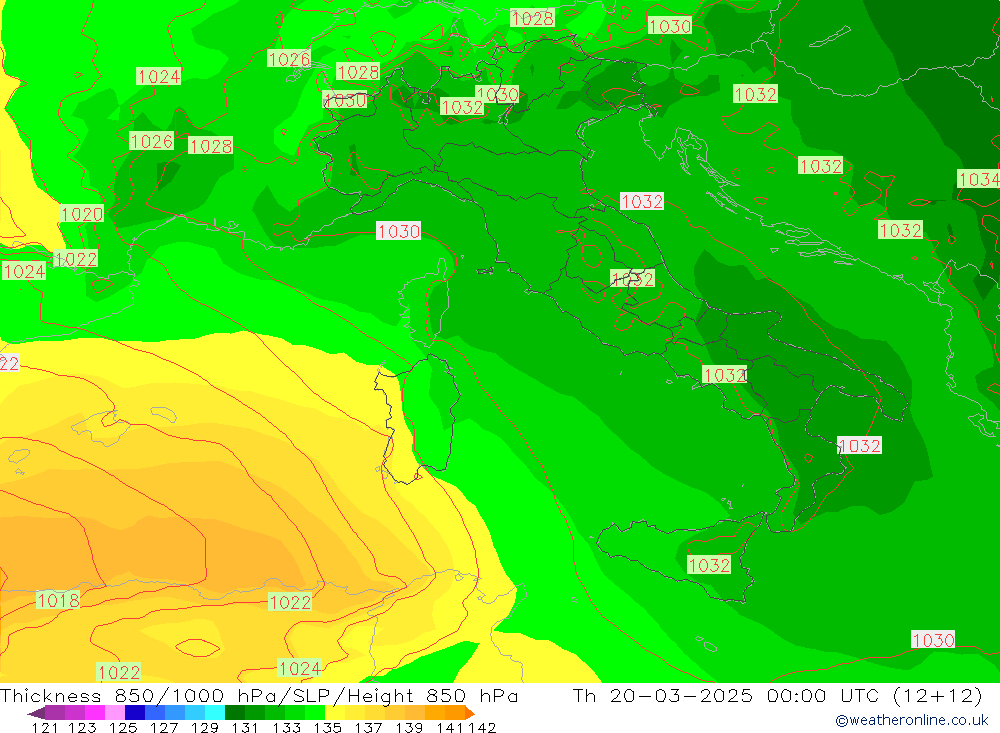The image size is (1000, 733).
Task: Select legend value 121
Action: [45, 728]
